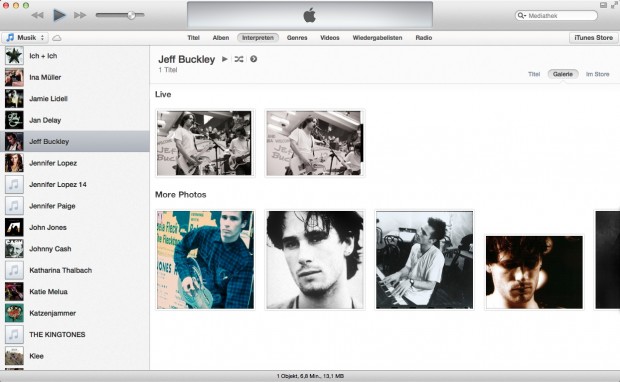Click the volume slider knob
Screen dimensions: 620x382
pos(131,15)
